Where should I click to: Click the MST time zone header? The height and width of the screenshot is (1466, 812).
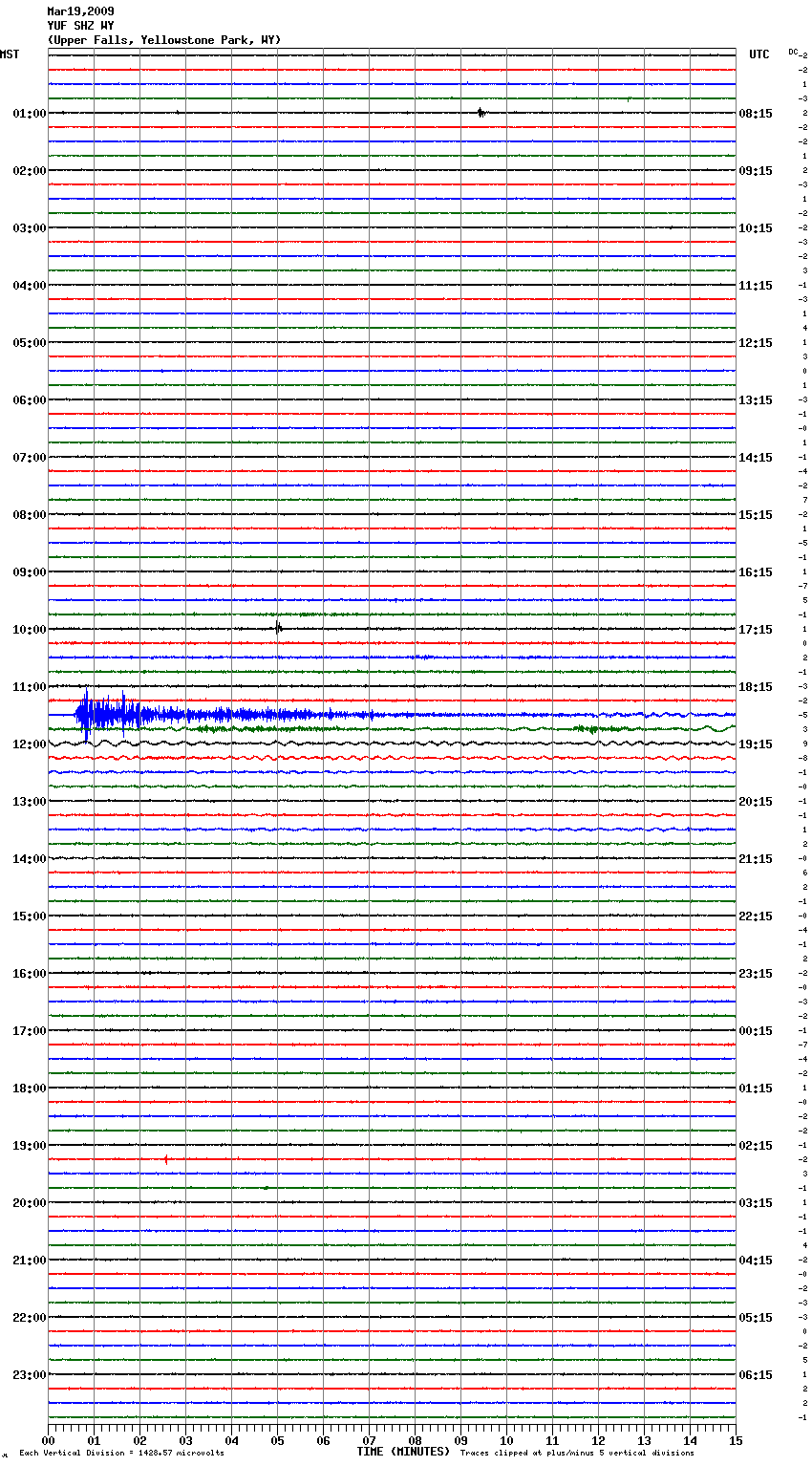[10, 54]
